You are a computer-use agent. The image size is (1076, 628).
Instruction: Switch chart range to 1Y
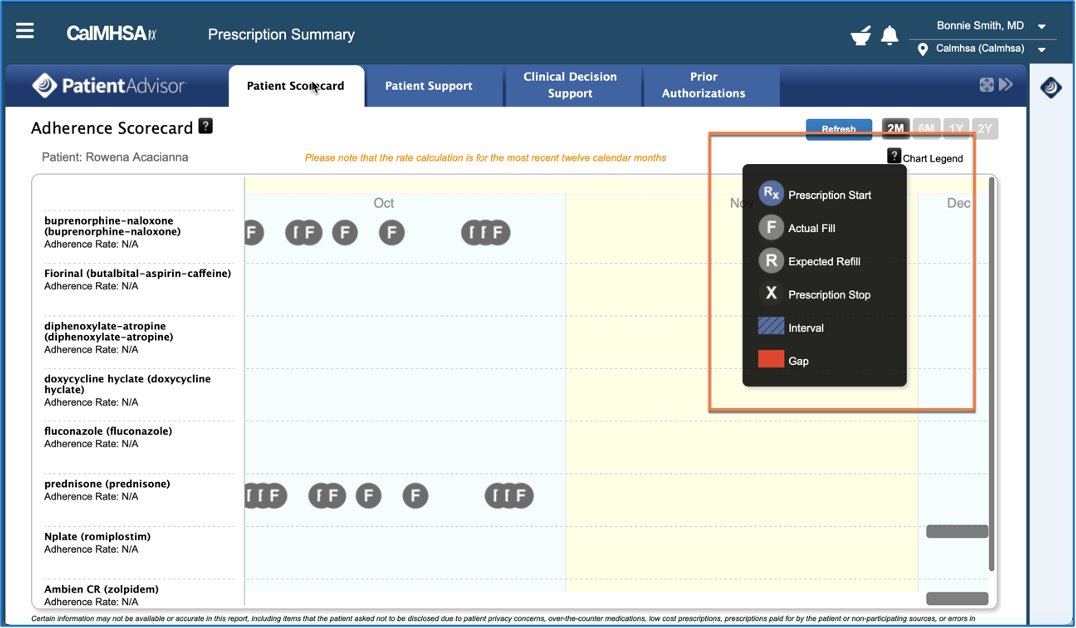coord(956,129)
